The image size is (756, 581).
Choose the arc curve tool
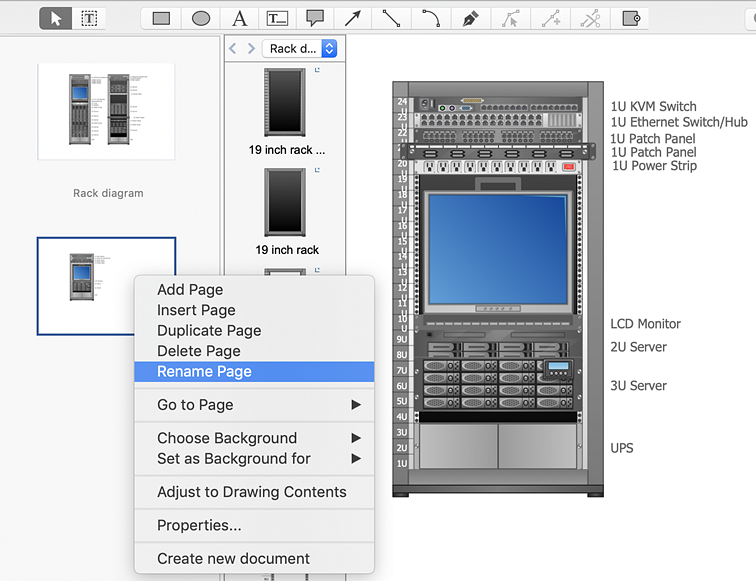pyautogui.click(x=430, y=18)
